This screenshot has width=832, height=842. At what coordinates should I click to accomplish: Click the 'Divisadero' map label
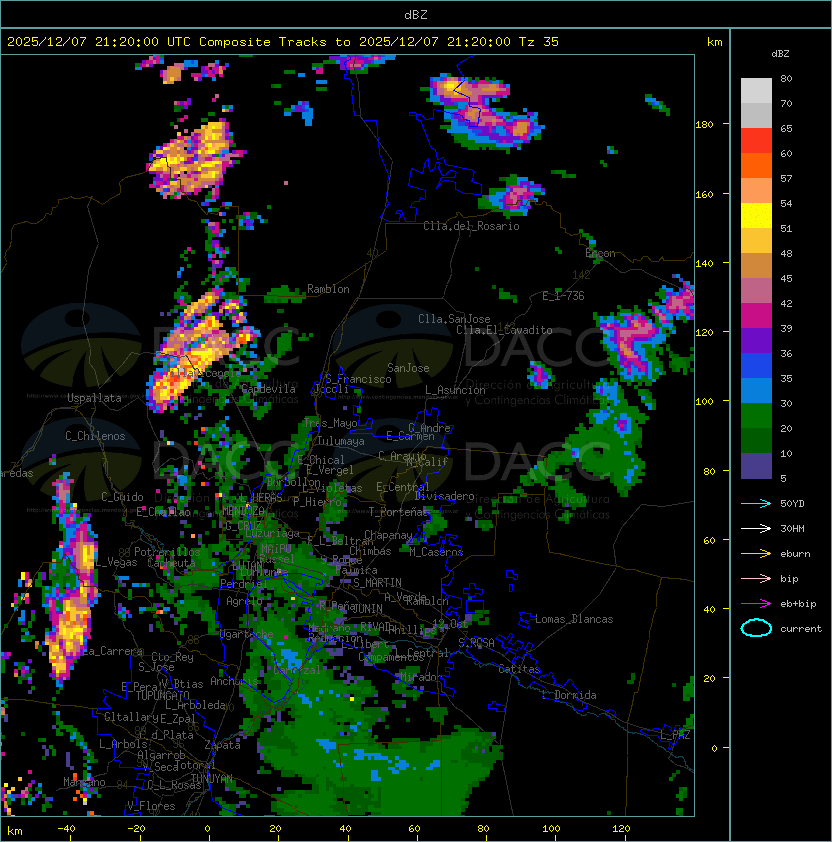[444, 496]
